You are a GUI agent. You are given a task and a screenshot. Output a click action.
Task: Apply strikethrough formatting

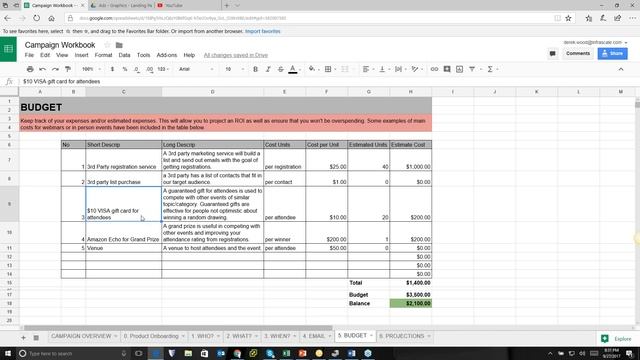(280, 69)
